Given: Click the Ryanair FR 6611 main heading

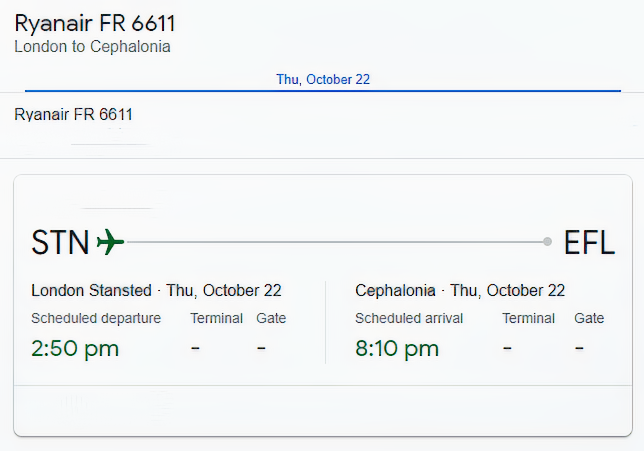Looking at the screenshot, I should click(95, 23).
